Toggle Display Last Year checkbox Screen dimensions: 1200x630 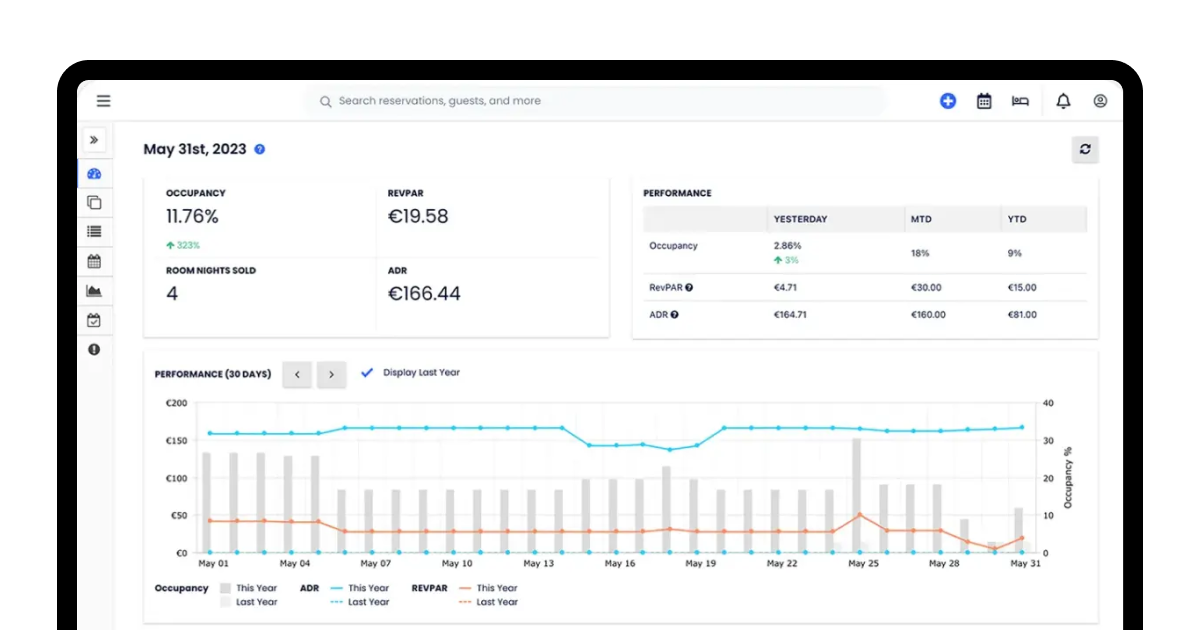[367, 372]
